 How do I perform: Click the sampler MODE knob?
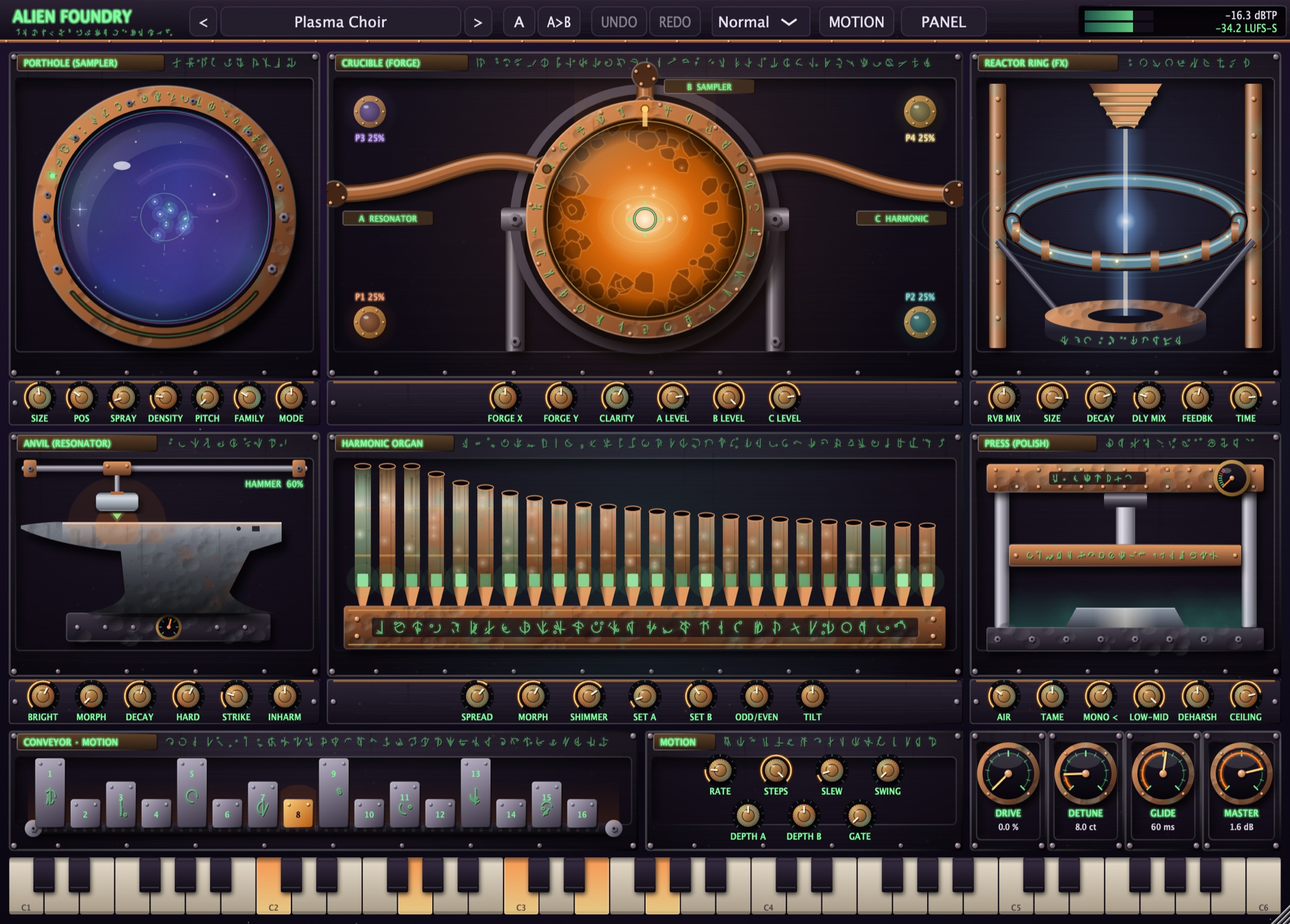[291, 398]
